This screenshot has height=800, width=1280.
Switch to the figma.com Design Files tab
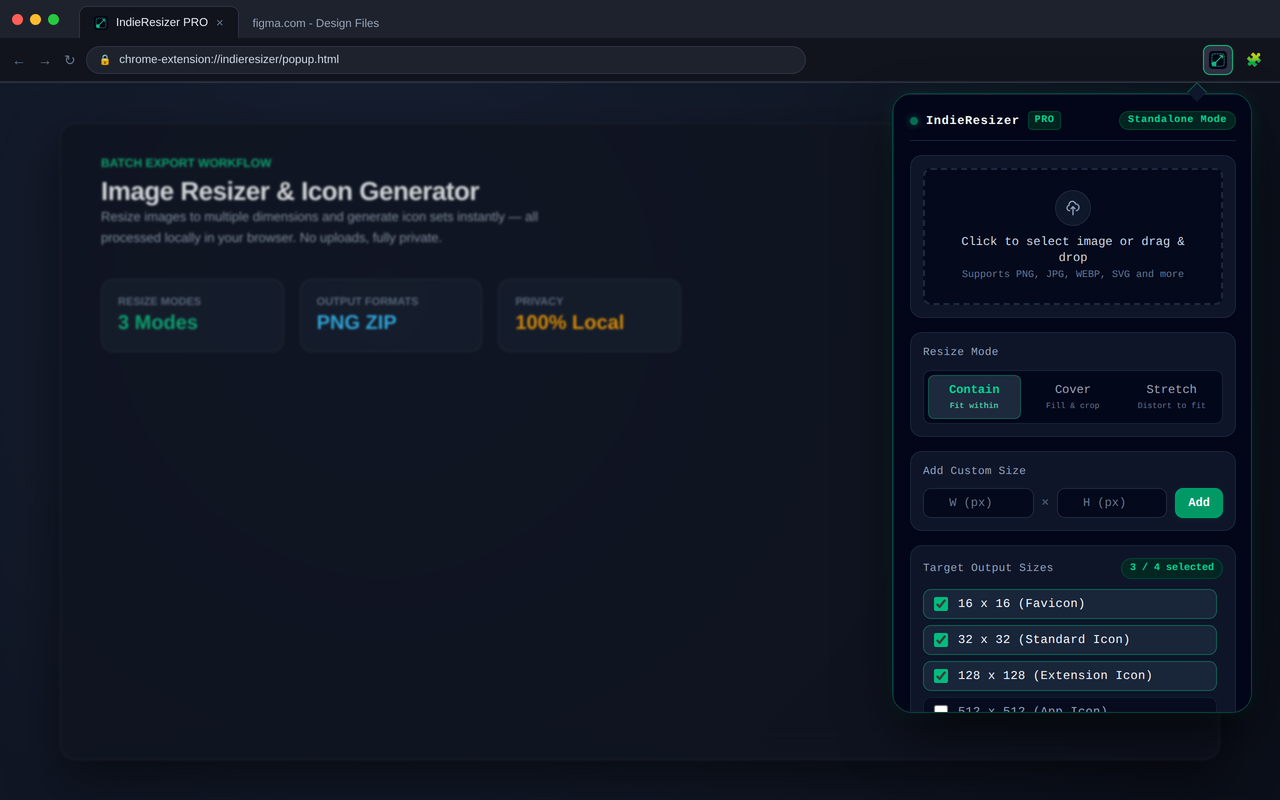315,23
